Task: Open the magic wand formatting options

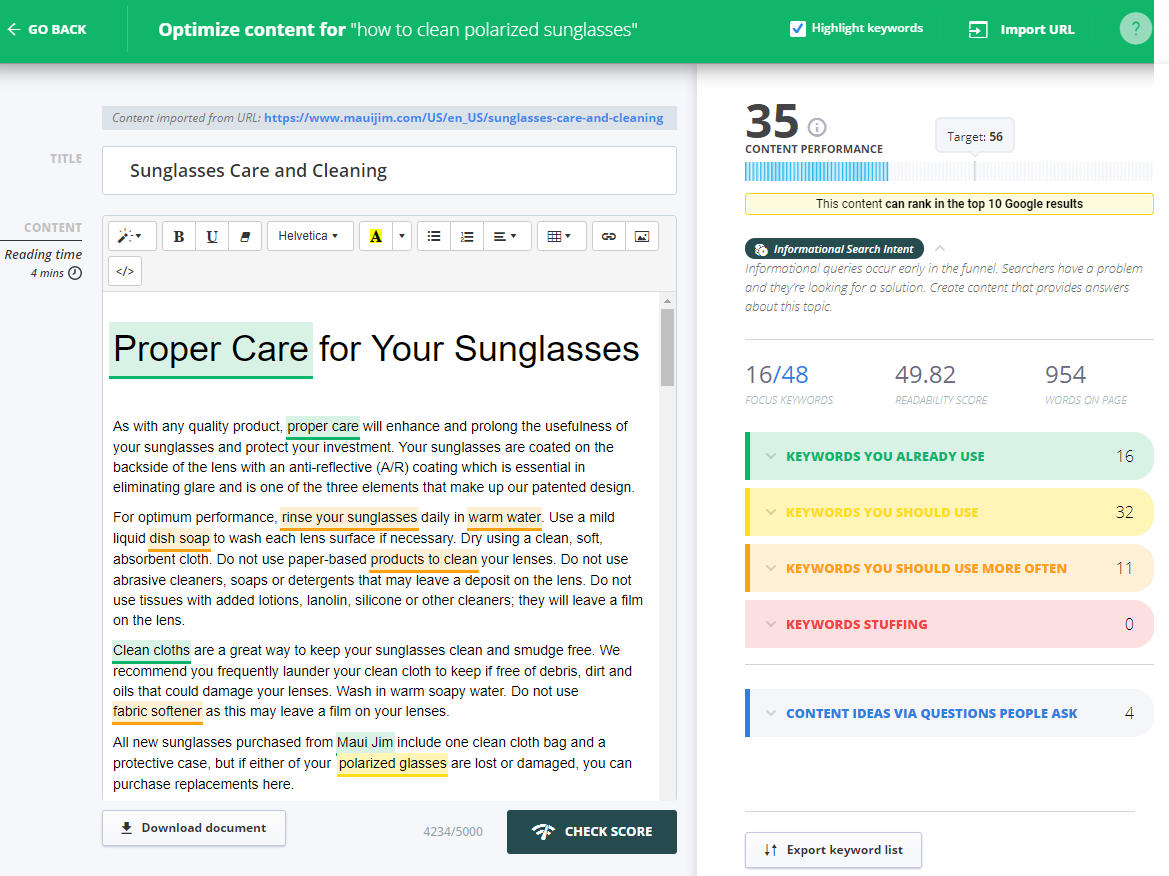Action: [129, 235]
